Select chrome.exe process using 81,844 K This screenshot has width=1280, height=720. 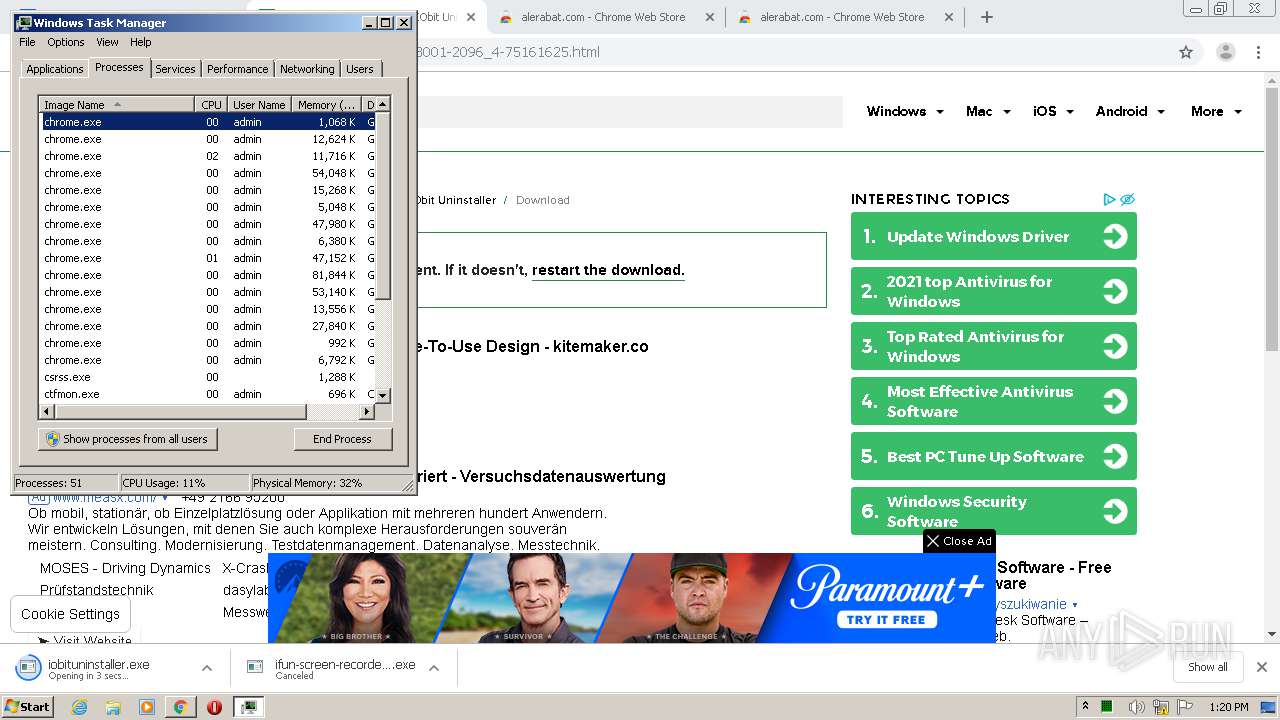pos(207,275)
